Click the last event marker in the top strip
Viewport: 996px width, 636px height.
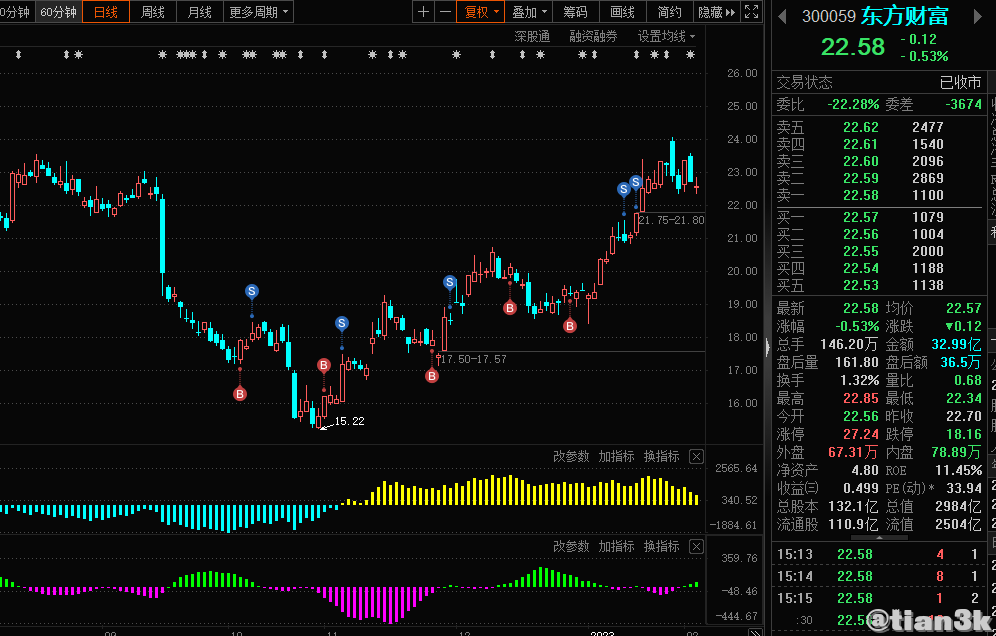690,55
